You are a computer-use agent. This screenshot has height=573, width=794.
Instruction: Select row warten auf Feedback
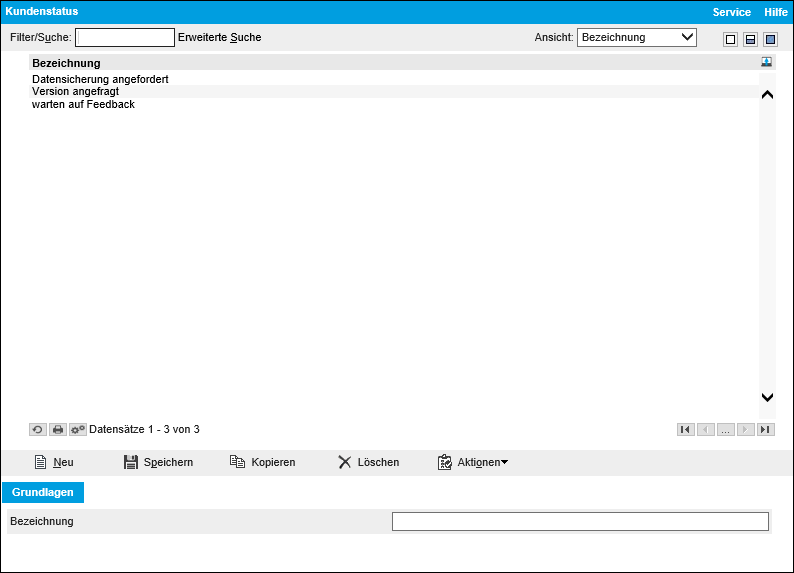click(x=394, y=104)
